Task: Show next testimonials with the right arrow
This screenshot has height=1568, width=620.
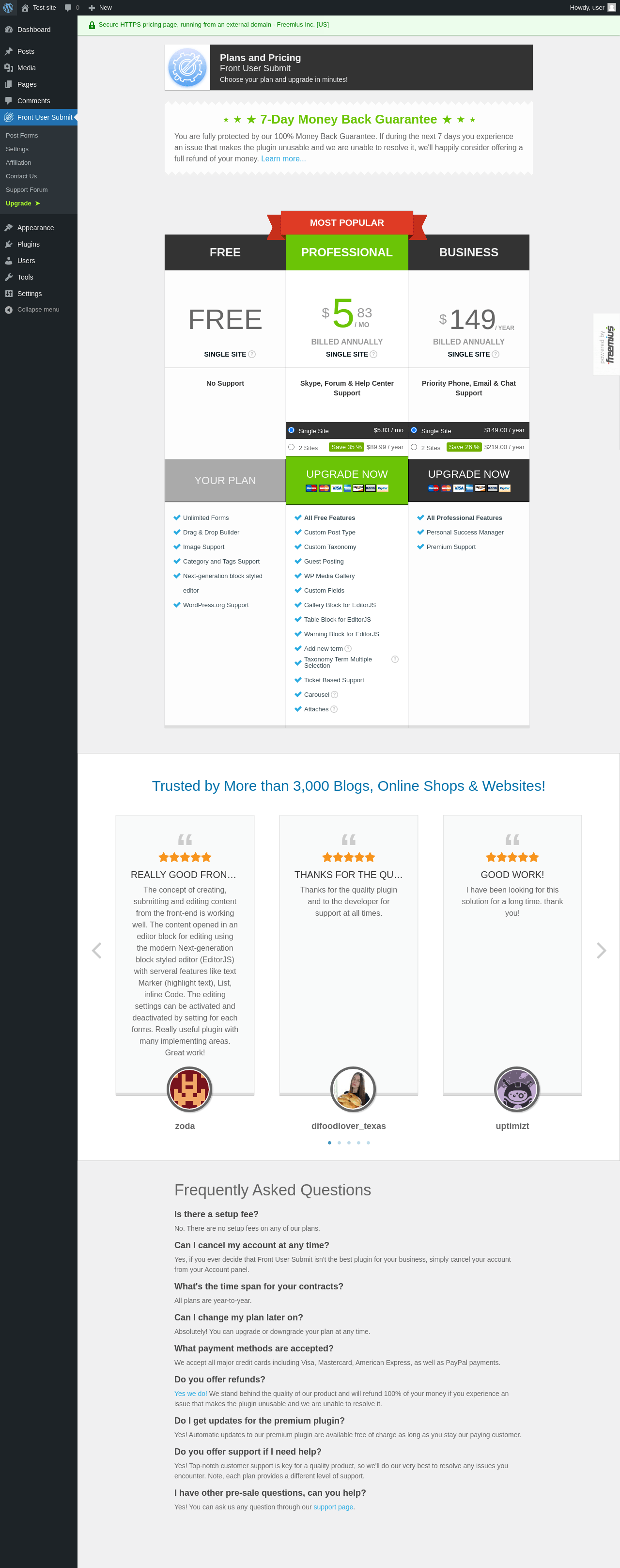Action: [601, 951]
